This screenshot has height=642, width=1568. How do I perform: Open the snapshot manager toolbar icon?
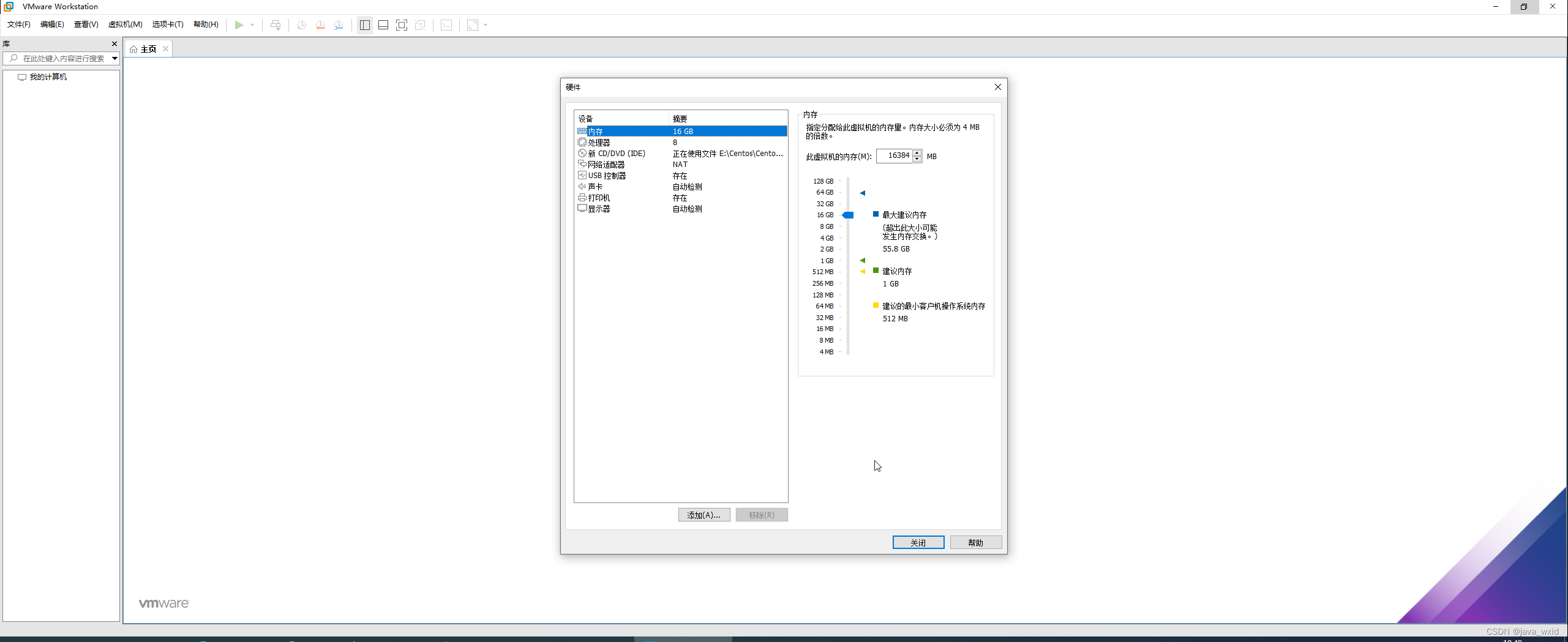pyautogui.click(x=340, y=25)
